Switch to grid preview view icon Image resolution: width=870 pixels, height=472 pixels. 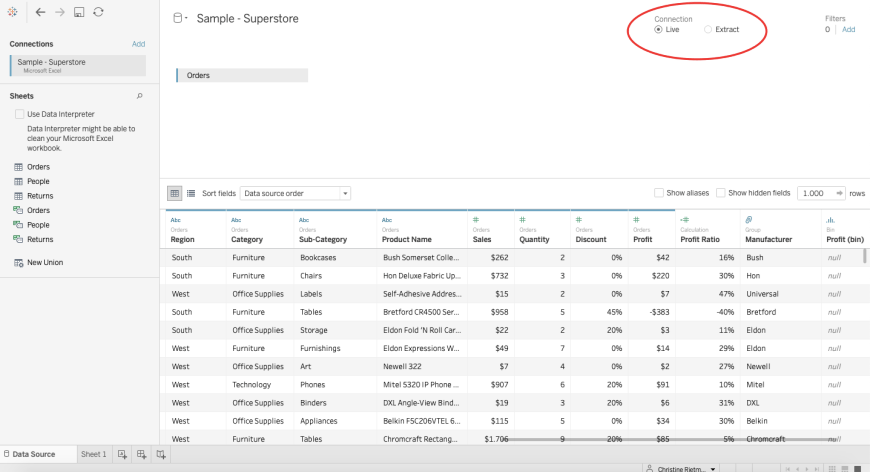[175, 193]
